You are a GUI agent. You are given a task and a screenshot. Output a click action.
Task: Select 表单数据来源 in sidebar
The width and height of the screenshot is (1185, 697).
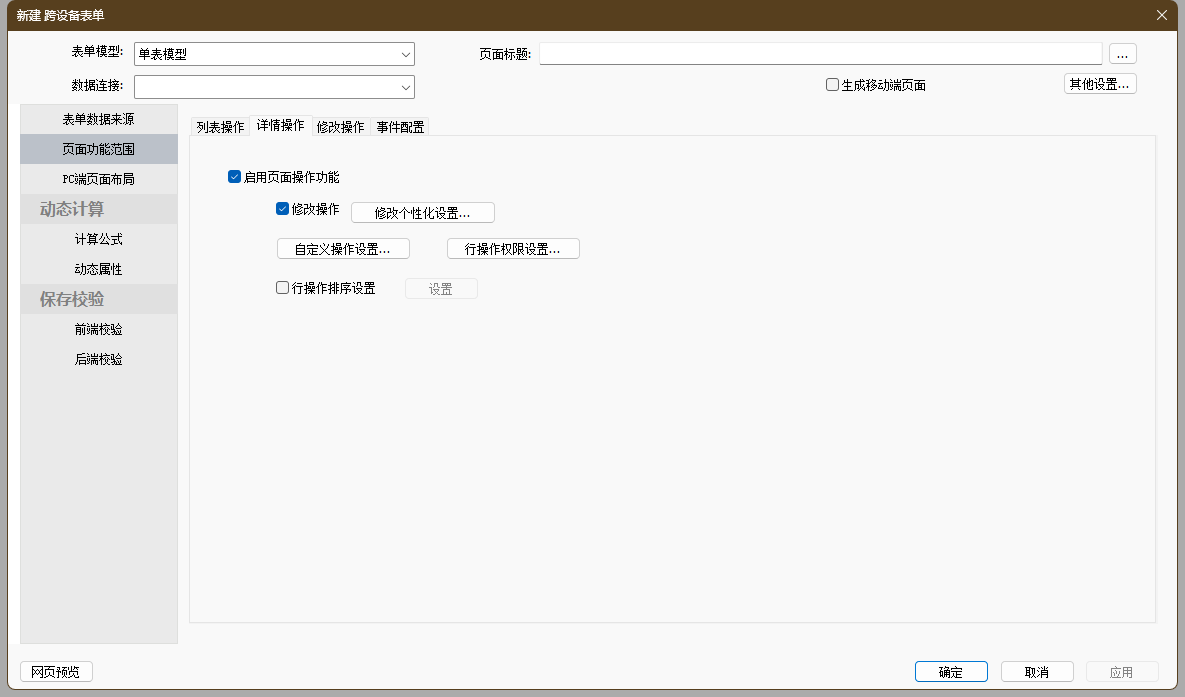tap(98, 119)
